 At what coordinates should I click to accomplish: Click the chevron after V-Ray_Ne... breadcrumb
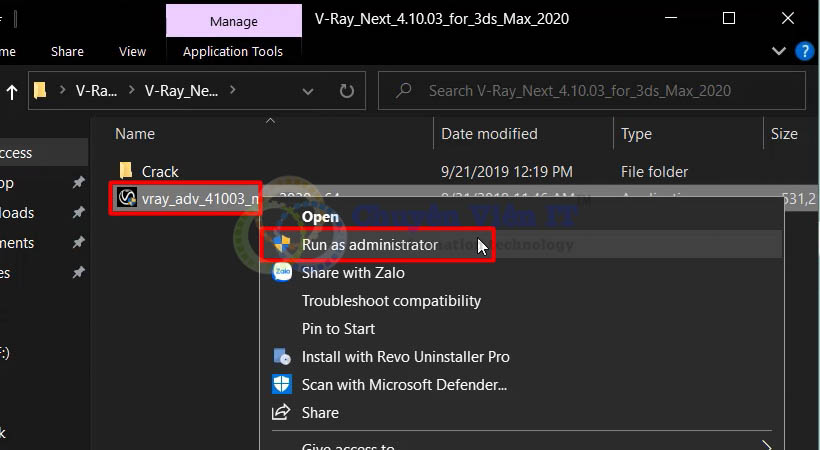point(233,91)
